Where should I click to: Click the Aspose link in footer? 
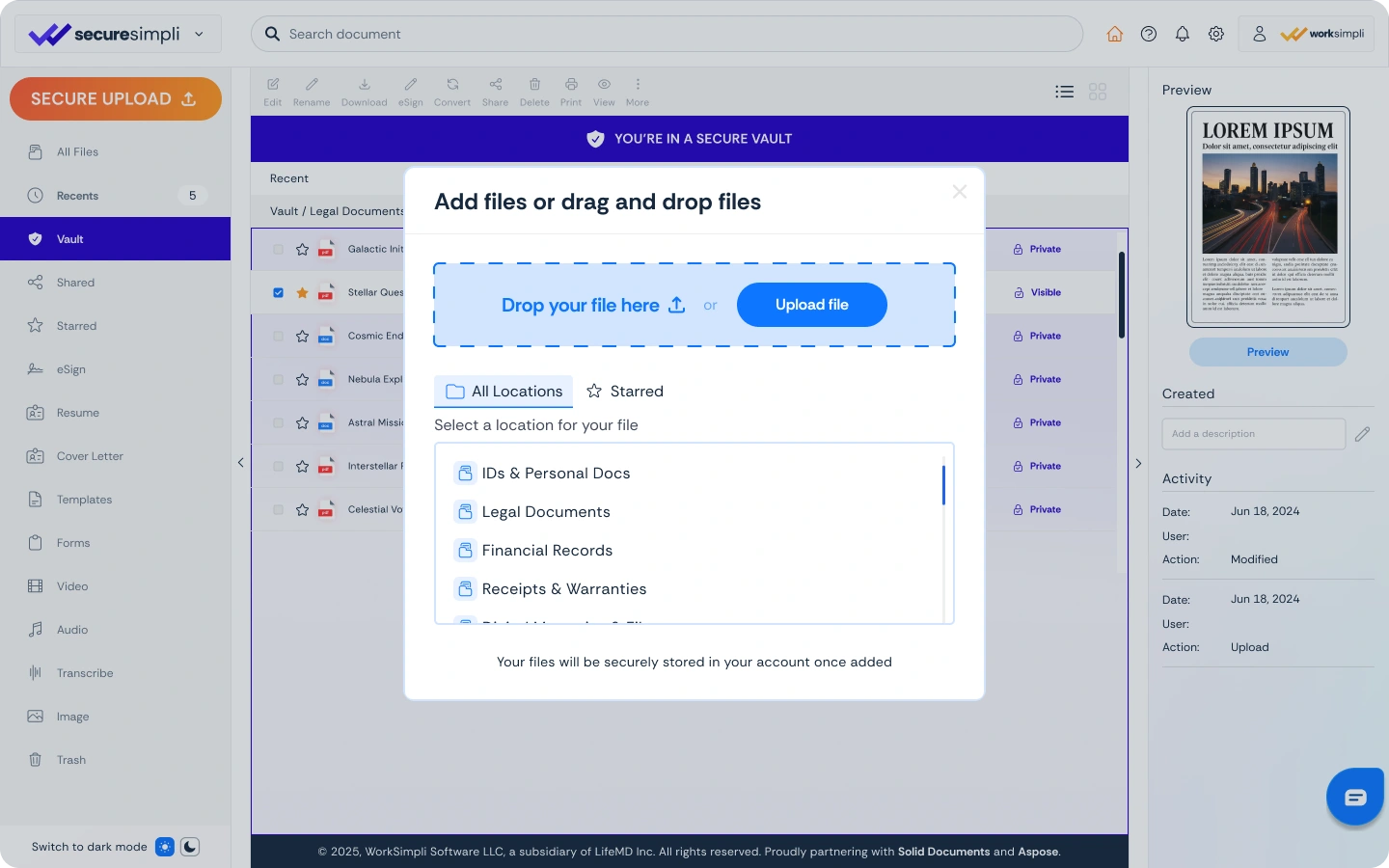[1038, 852]
